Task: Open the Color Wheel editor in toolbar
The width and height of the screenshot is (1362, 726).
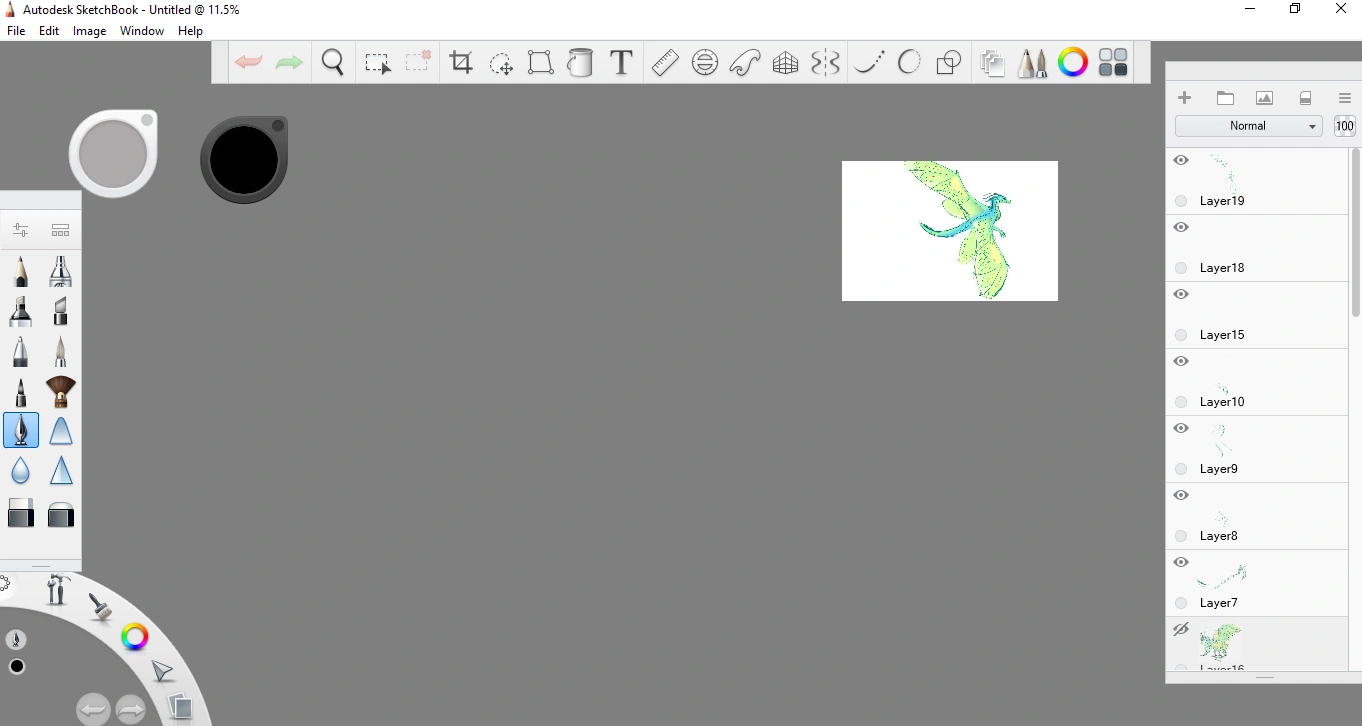Action: tap(1073, 63)
